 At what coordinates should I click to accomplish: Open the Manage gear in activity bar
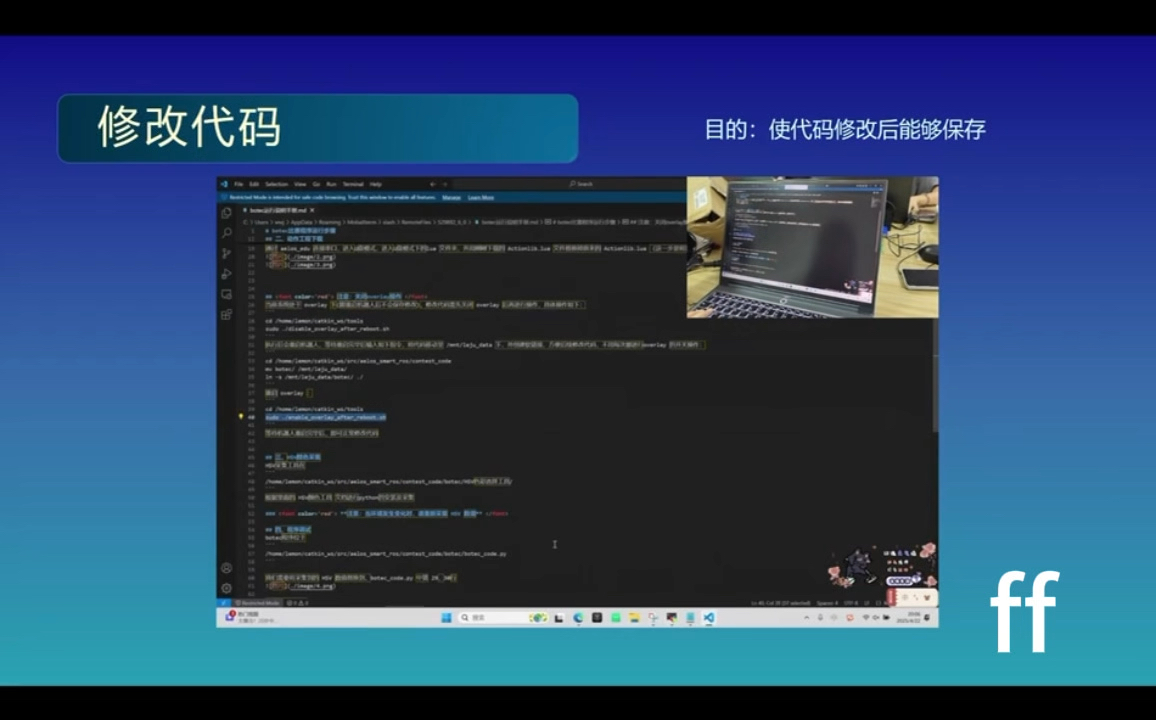[x=226, y=588]
